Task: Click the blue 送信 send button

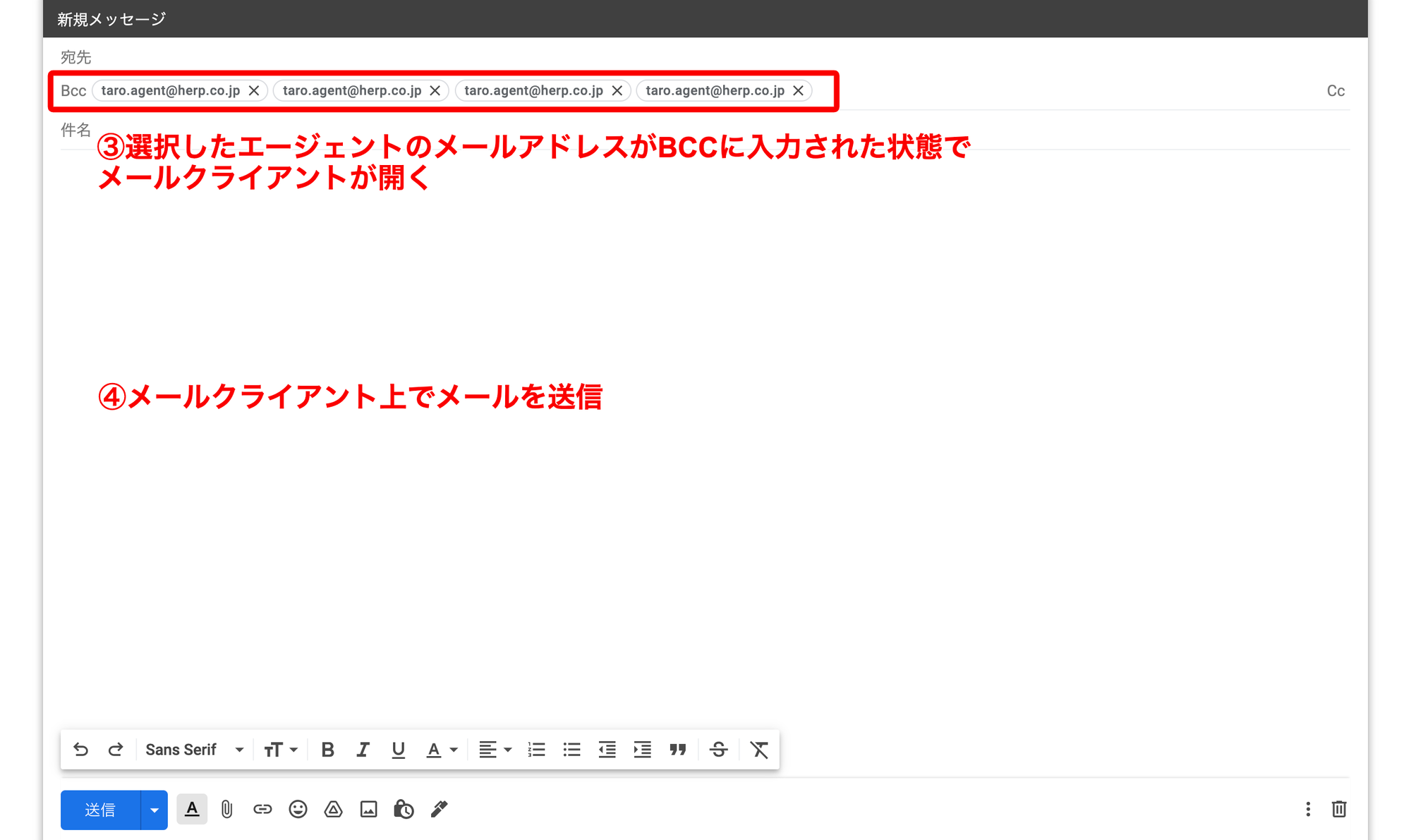Action: tap(100, 810)
